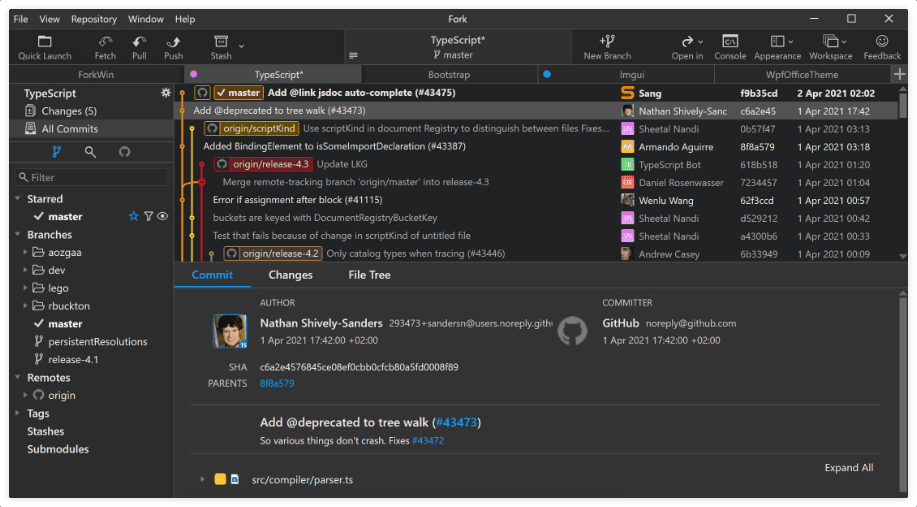
Task: Send Feedback via smiley icon
Action: click(x=882, y=47)
